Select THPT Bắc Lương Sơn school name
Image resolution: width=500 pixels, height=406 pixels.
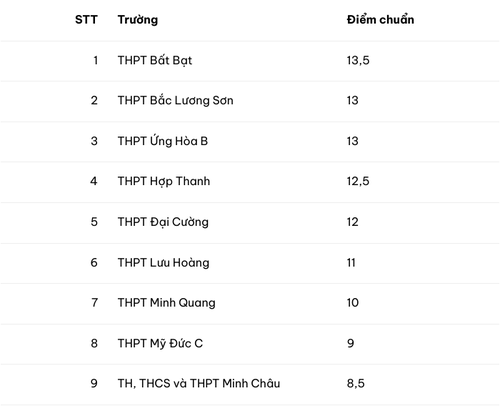175,100
